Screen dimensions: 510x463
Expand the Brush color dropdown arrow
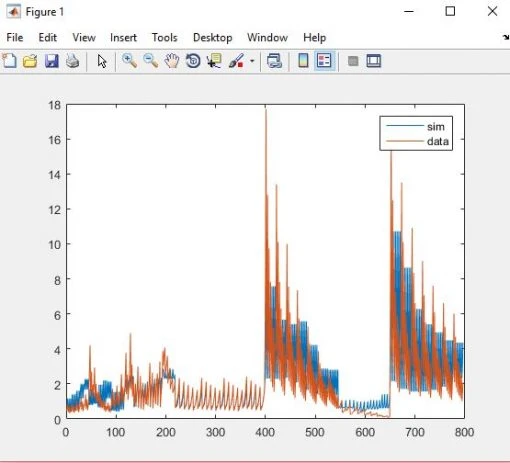(x=252, y=61)
